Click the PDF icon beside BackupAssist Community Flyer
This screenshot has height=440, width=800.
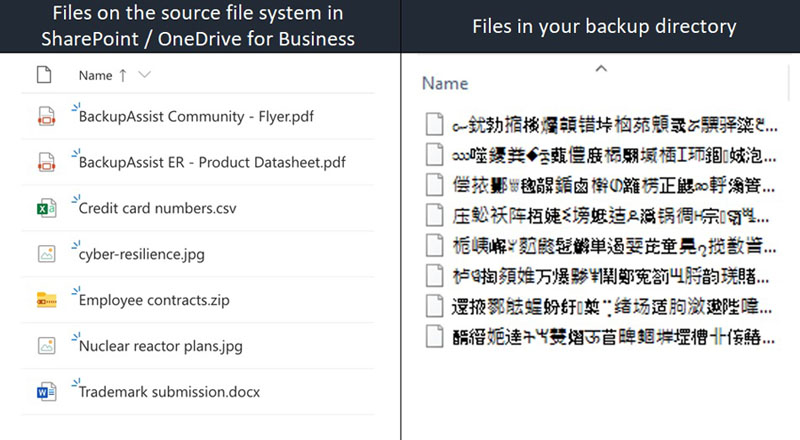[46, 116]
